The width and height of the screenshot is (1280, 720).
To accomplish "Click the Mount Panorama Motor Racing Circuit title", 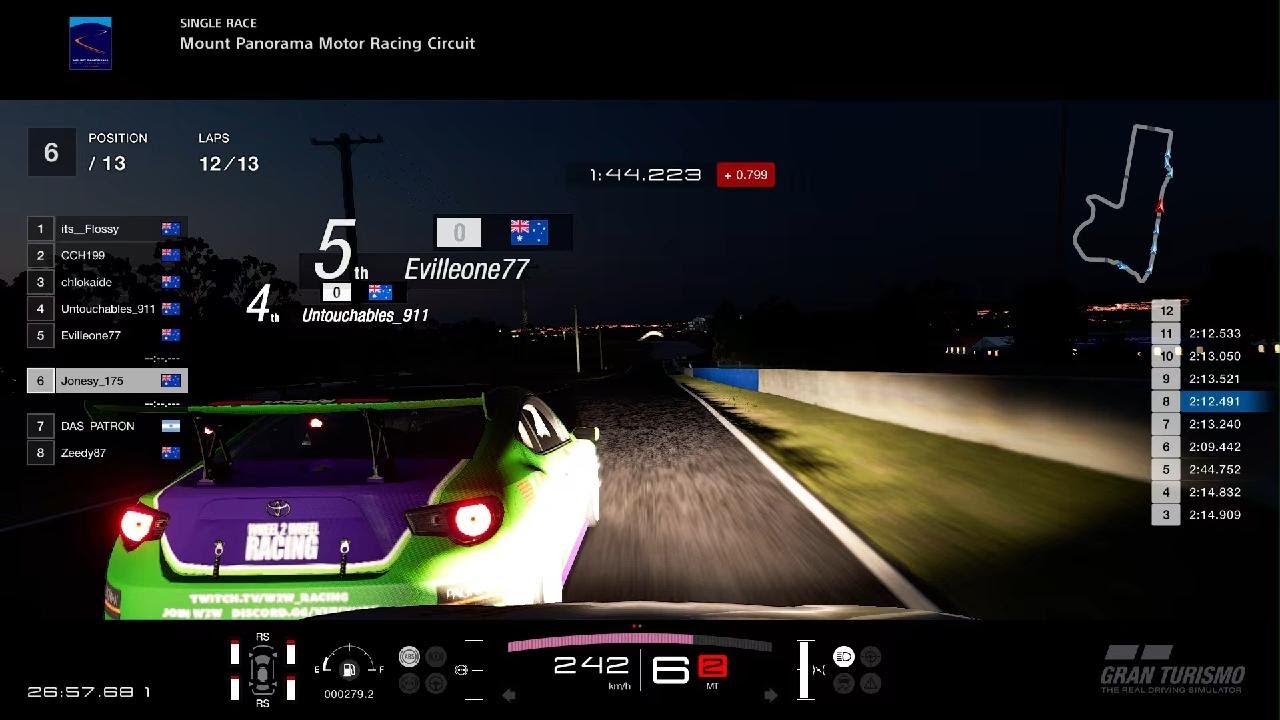I will pos(327,43).
